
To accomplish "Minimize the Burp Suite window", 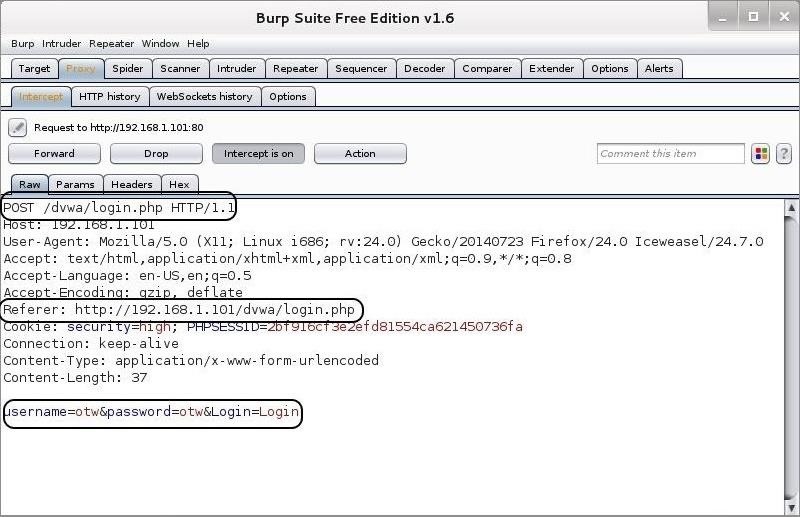I will pos(722,18).
